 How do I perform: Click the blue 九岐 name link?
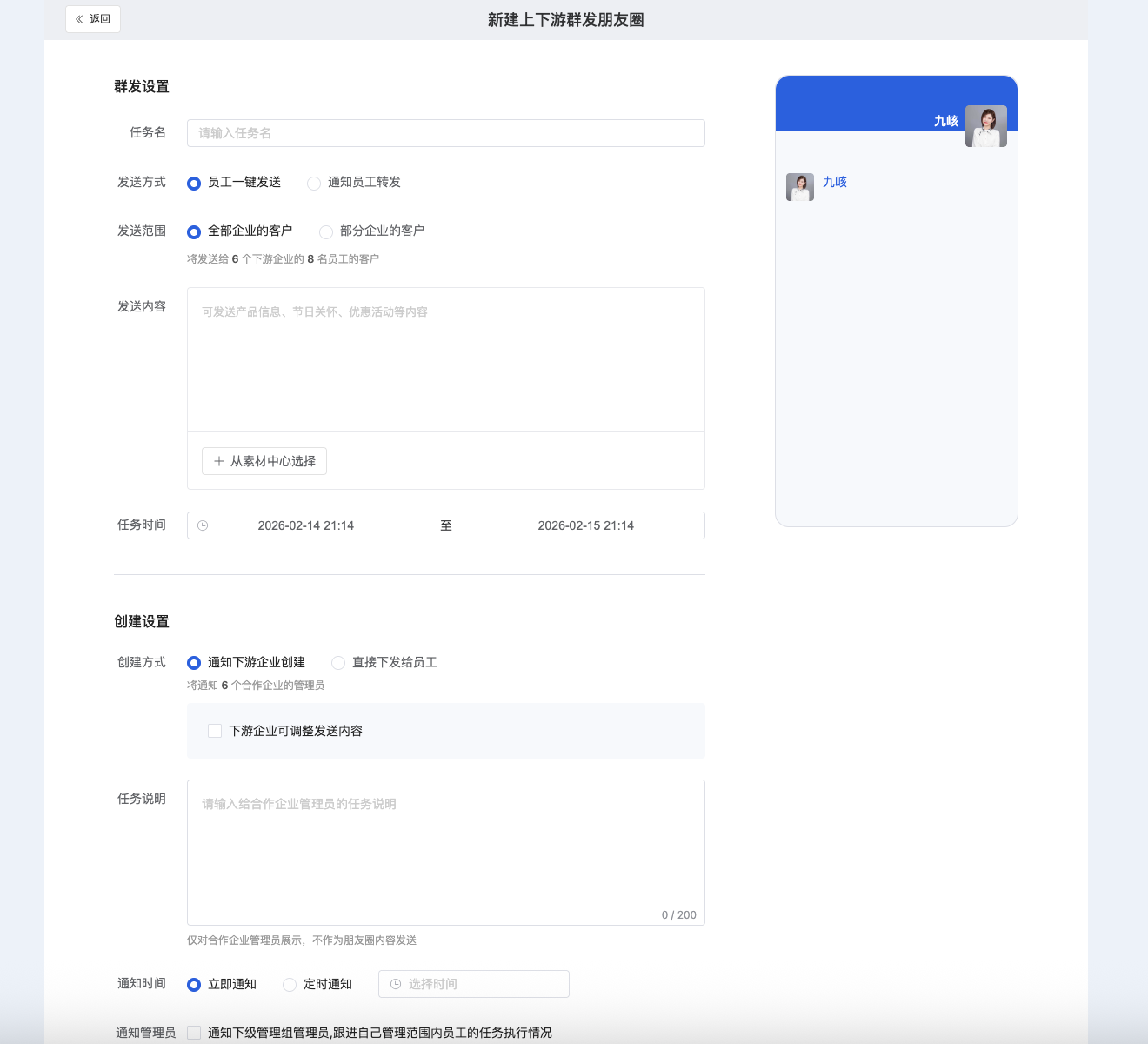pyautogui.click(x=835, y=182)
